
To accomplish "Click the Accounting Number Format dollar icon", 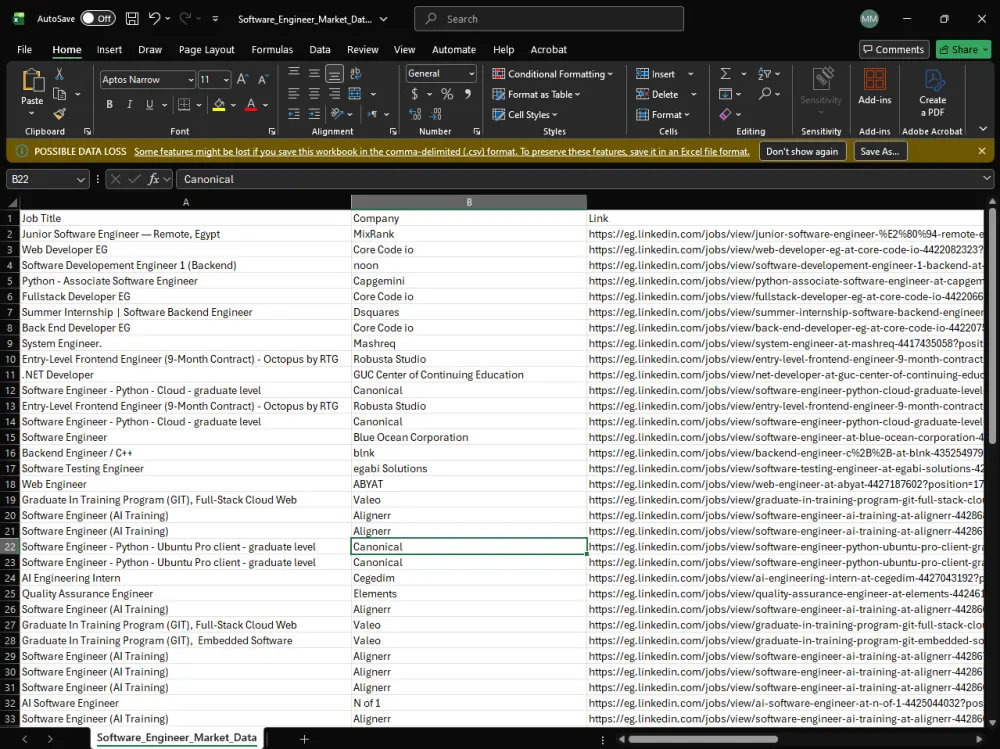I will 415,94.
